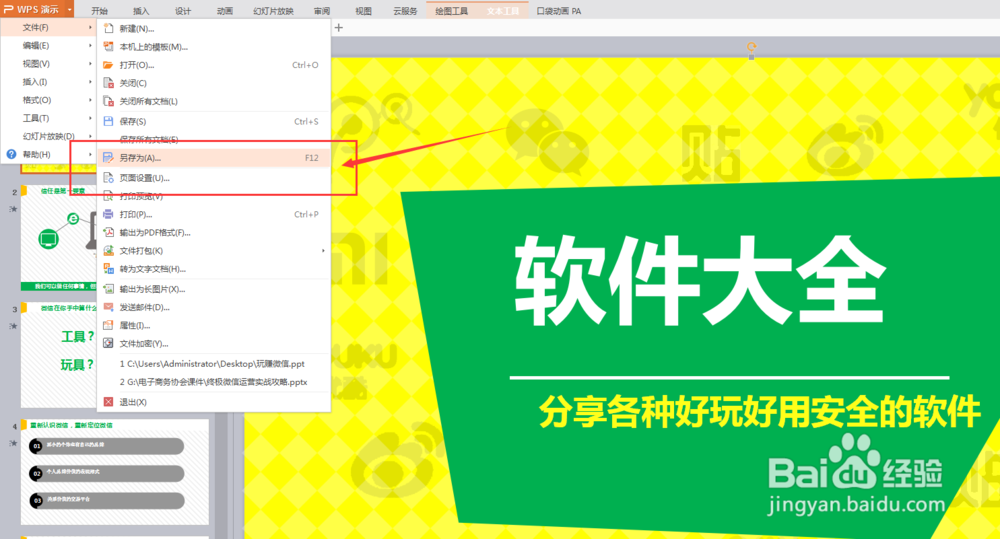Click the 输出为长图片(X) picture icon
This screenshot has height=539, width=1000.
point(108,289)
